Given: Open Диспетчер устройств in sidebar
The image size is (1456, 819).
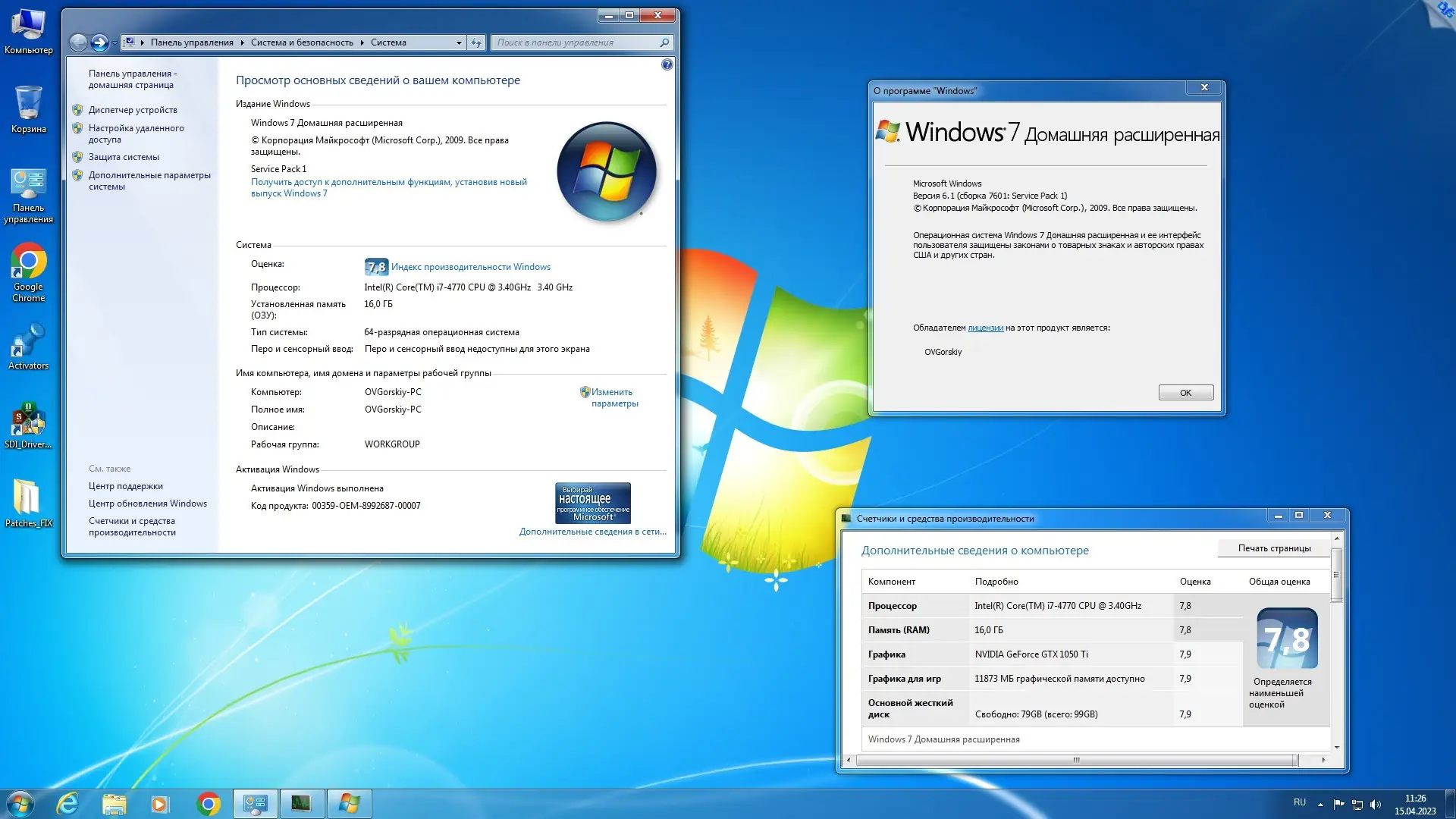Looking at the screenshot, I should [x=133, y=110].
